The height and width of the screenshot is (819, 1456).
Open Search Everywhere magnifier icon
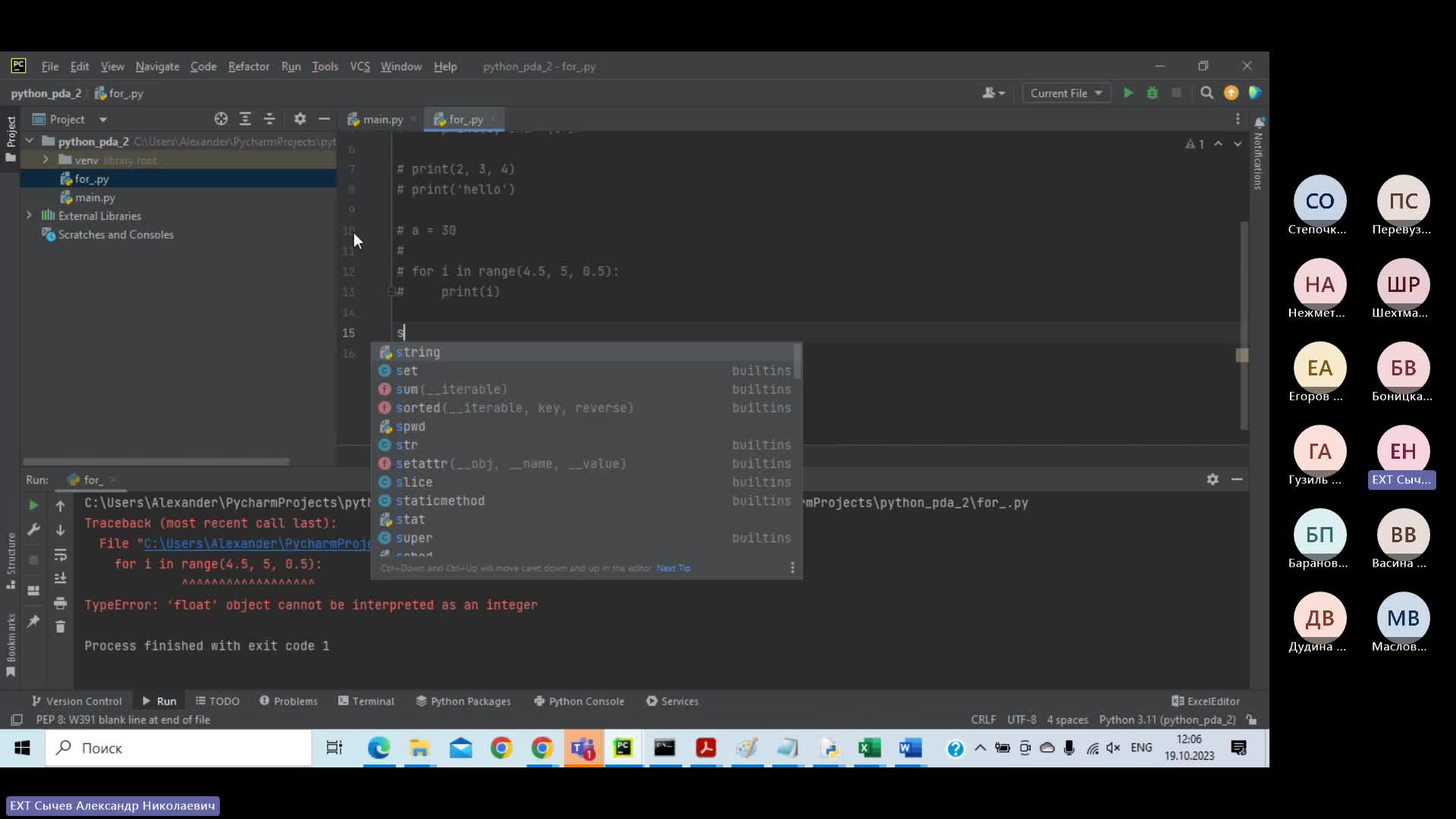1207,93
